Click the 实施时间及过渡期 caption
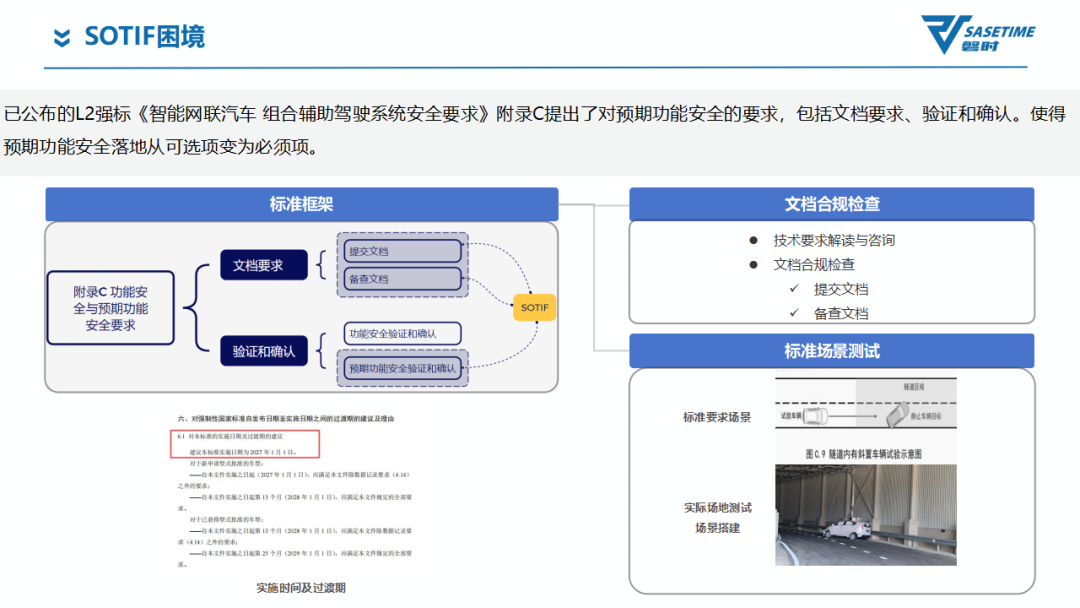Image resolution: width=1080 pixels, height=608 pixels. [301, 588]
